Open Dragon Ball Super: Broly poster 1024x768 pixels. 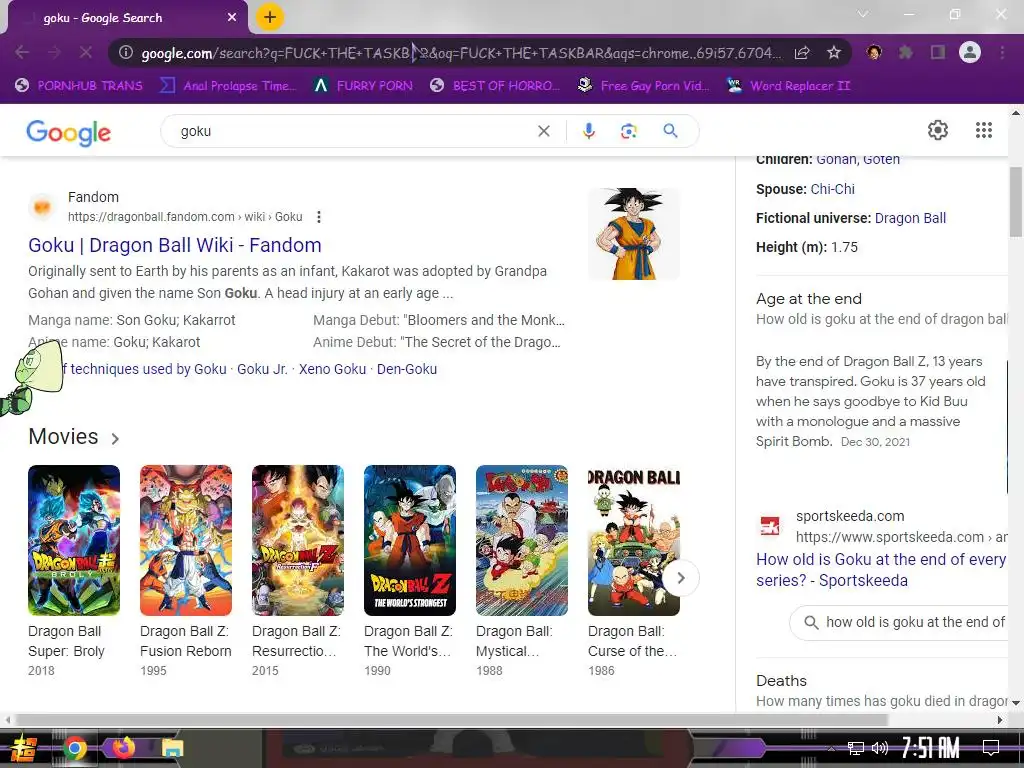[74, 540]
